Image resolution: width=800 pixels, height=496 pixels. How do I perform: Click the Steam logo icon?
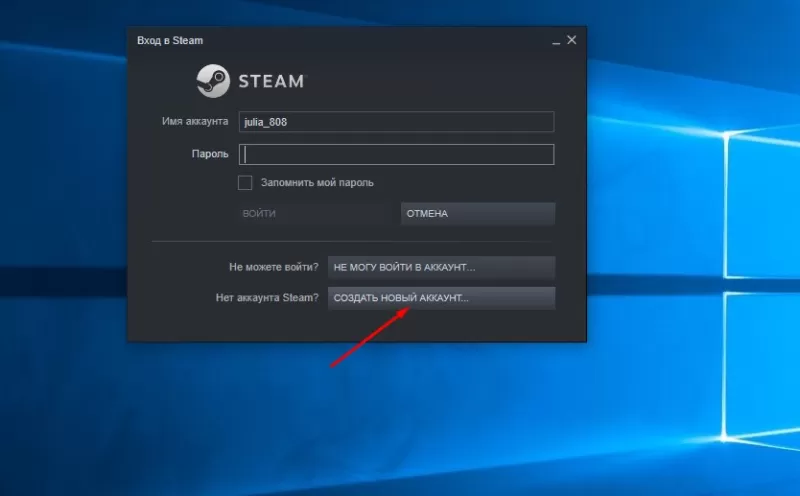tap(213, 81)
